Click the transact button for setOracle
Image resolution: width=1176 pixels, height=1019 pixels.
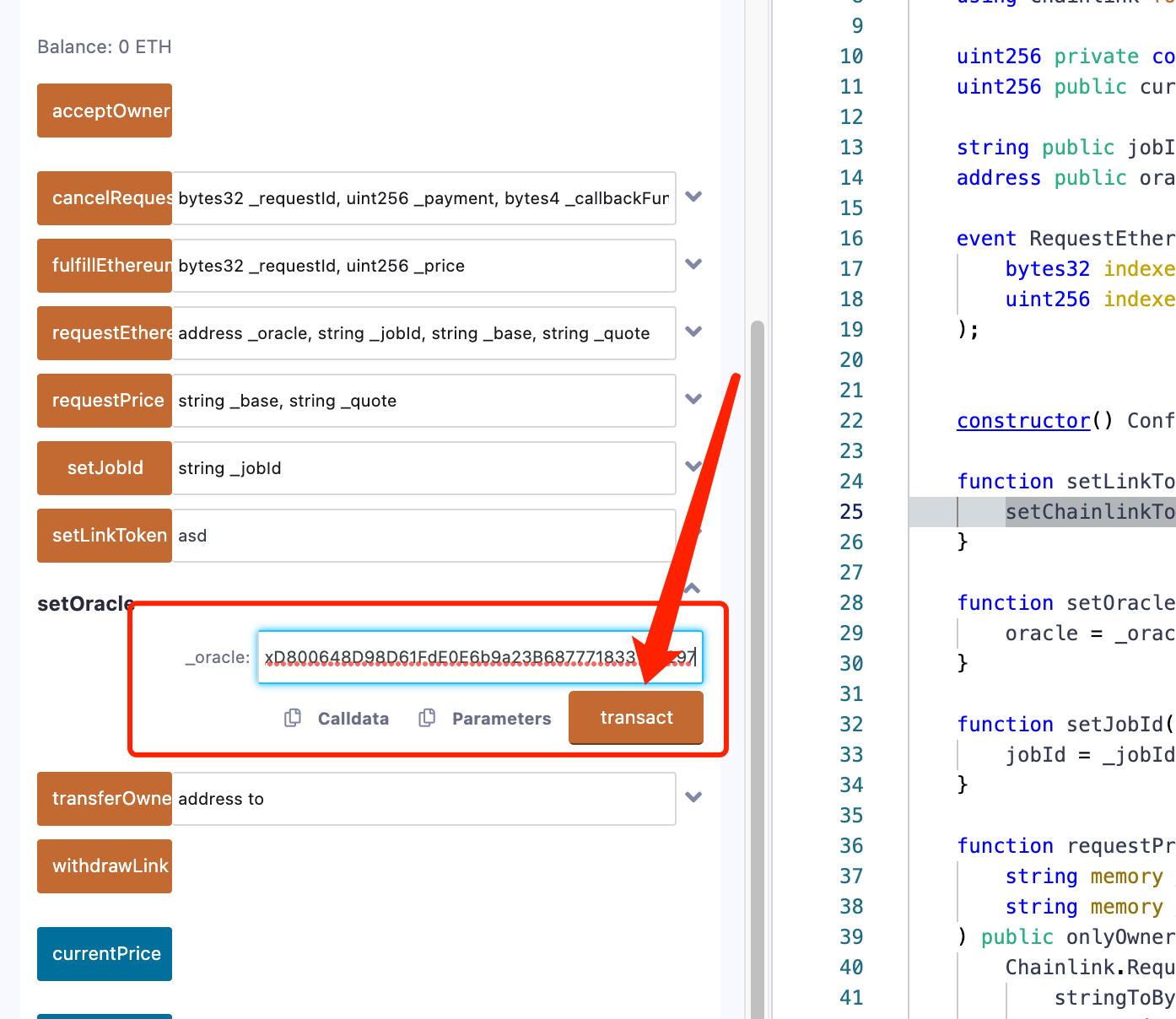point(636,718)
